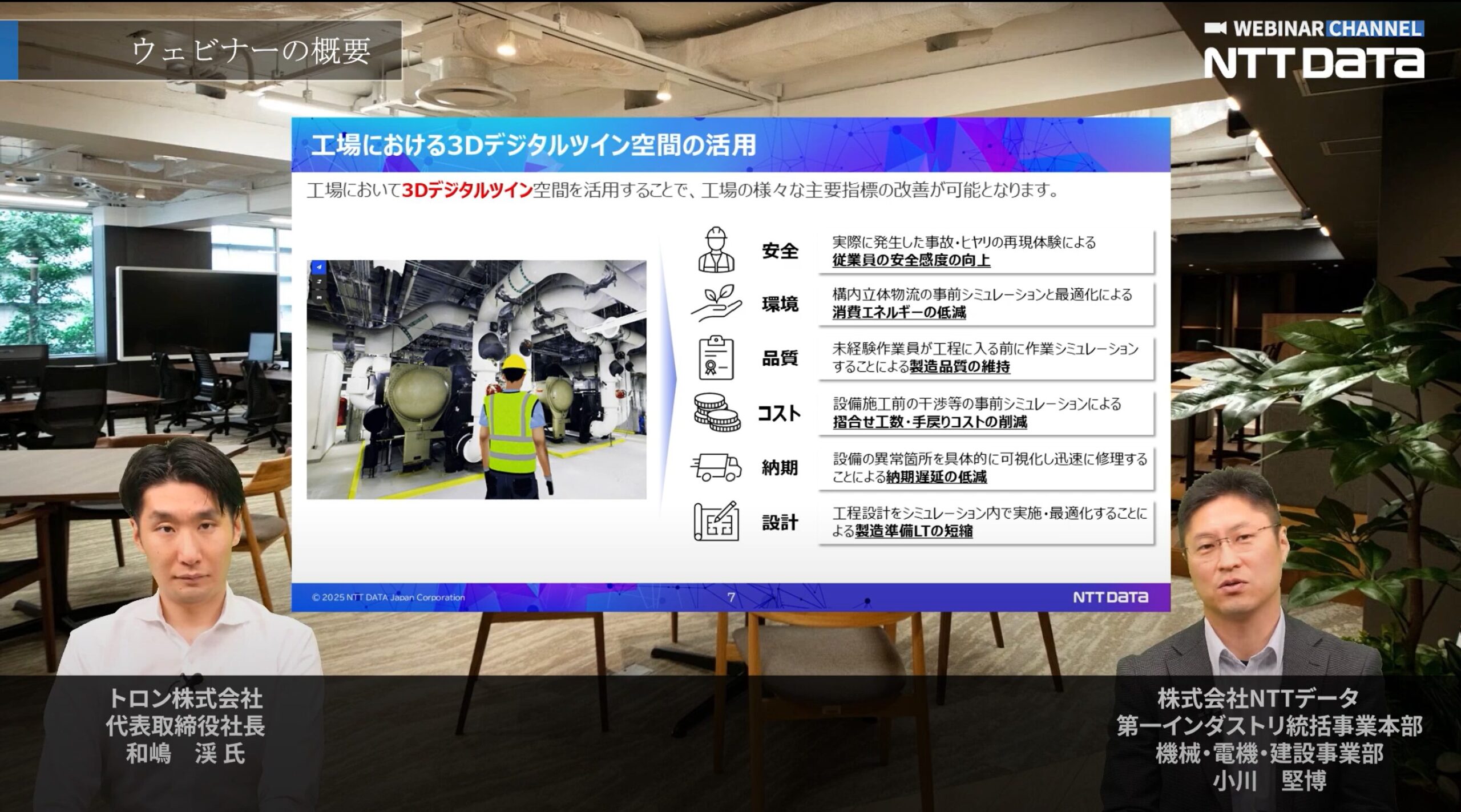Click the blueprint design icon

[x=716, y=522]
